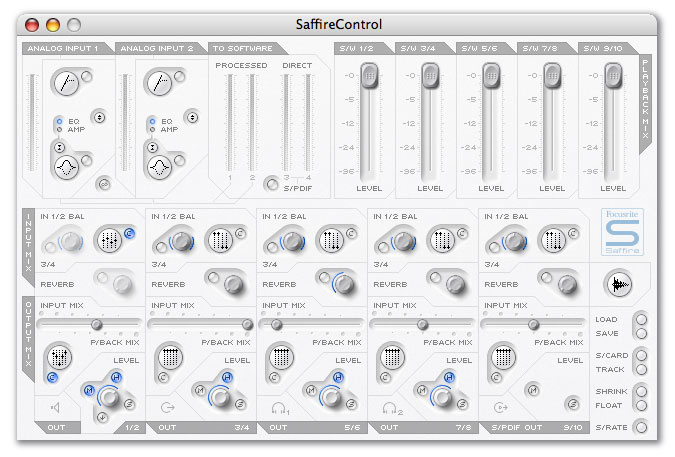675x457 pixels.
Task: Click the up-down stepper on Analog Input 1
Action: pyautogui.click(x=98, y=117)
